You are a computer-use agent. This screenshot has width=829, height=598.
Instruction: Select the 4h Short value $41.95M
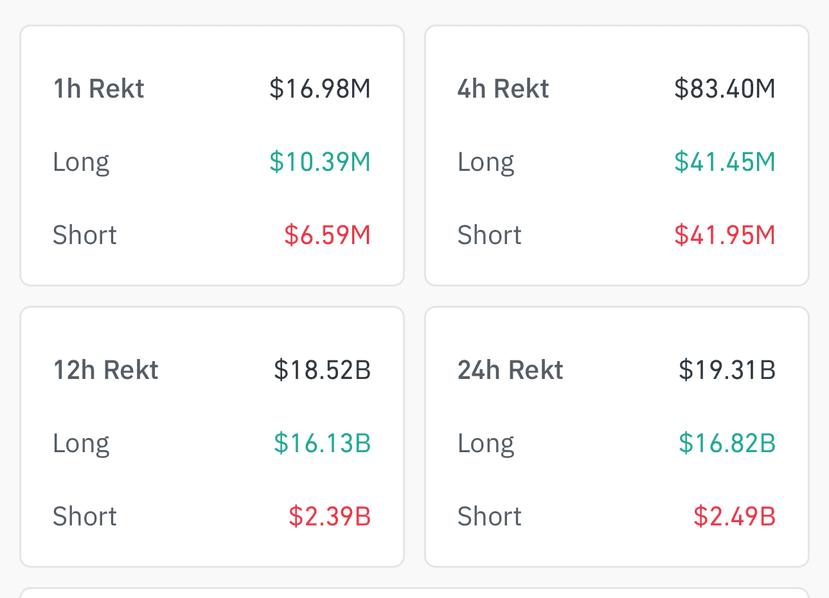click(725, 235)
